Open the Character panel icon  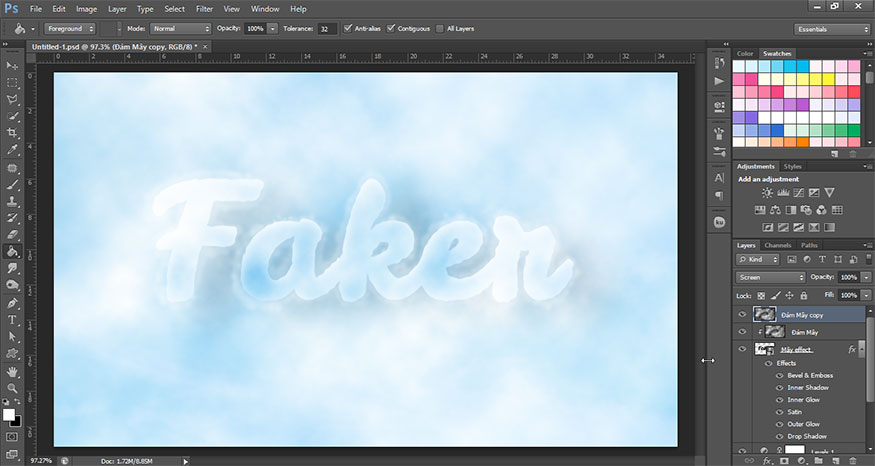719,178
